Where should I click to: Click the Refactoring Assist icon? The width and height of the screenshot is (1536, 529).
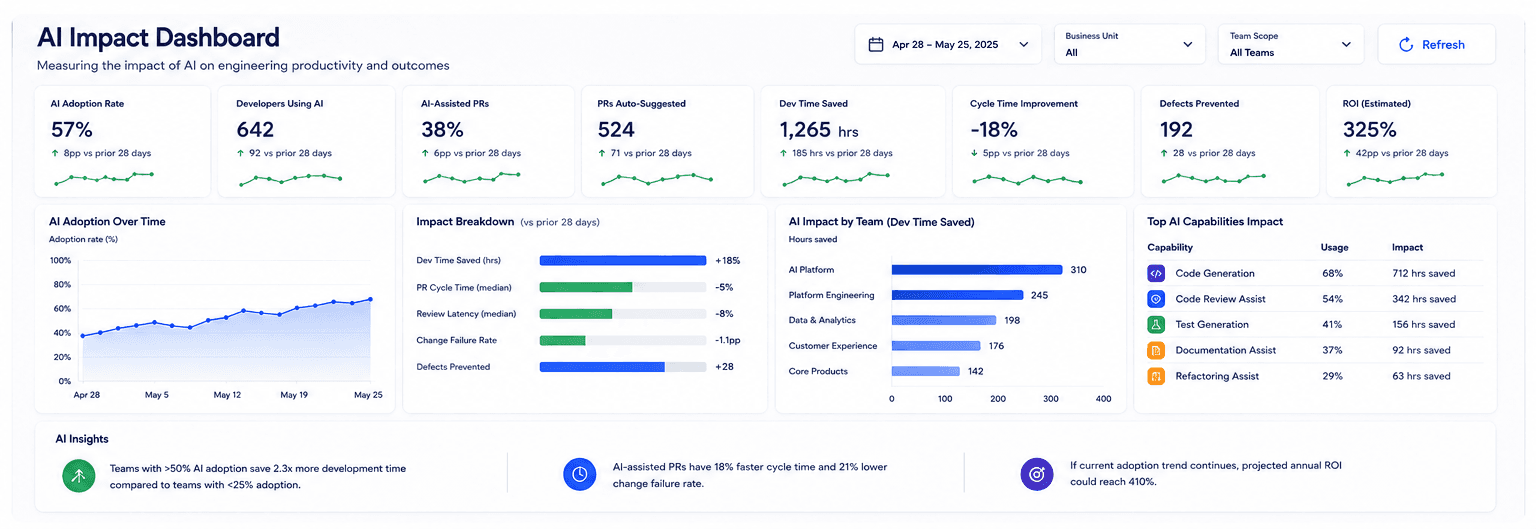click(1156, 377)
